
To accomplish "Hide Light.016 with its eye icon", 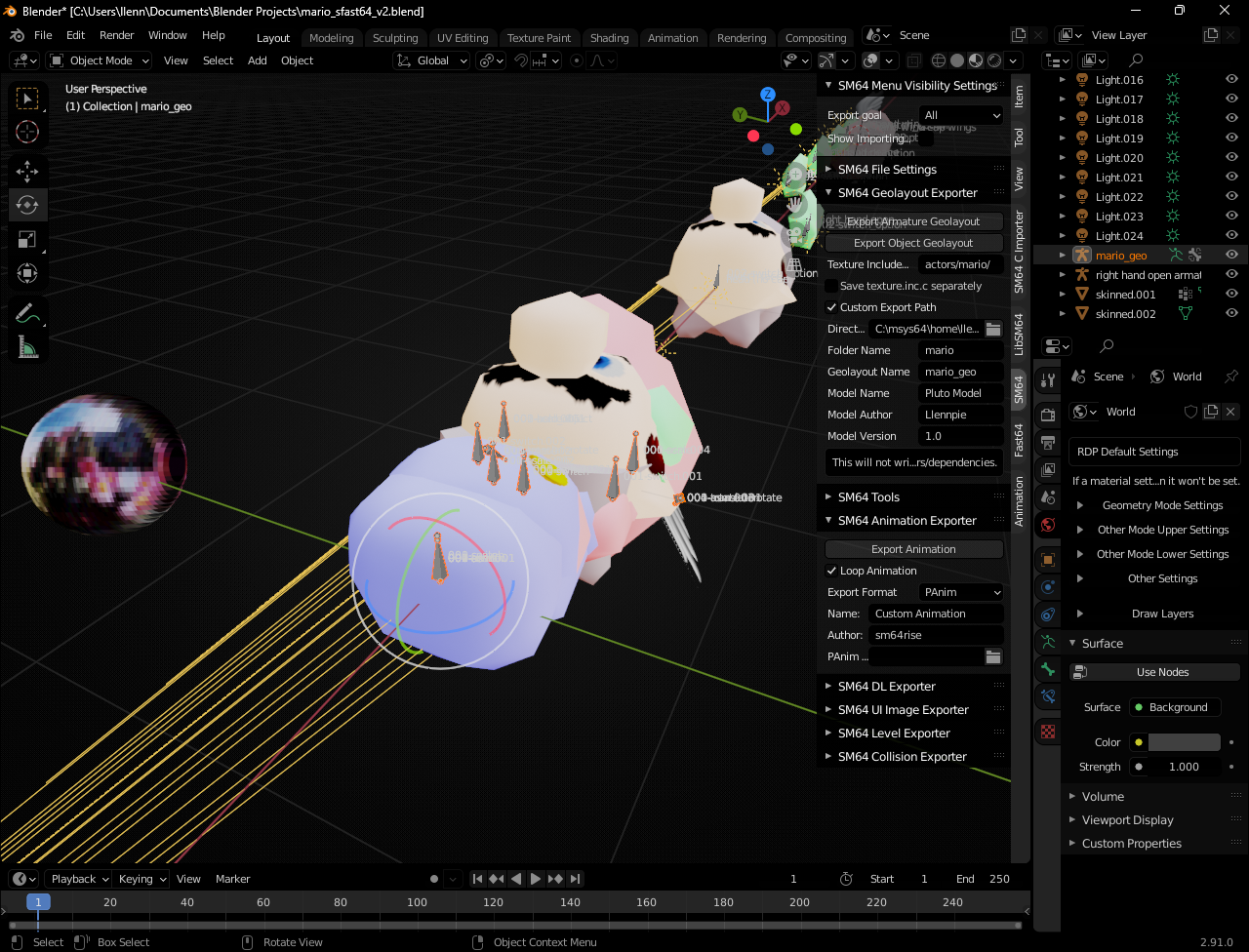I will (x=1231, y=80).
